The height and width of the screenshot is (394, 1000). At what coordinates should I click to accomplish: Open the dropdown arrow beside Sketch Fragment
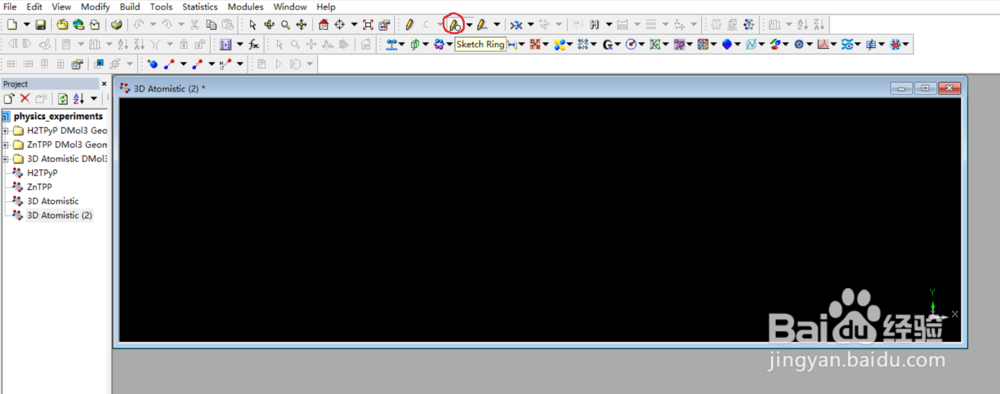pyautogui.click(x=497, y=25)
